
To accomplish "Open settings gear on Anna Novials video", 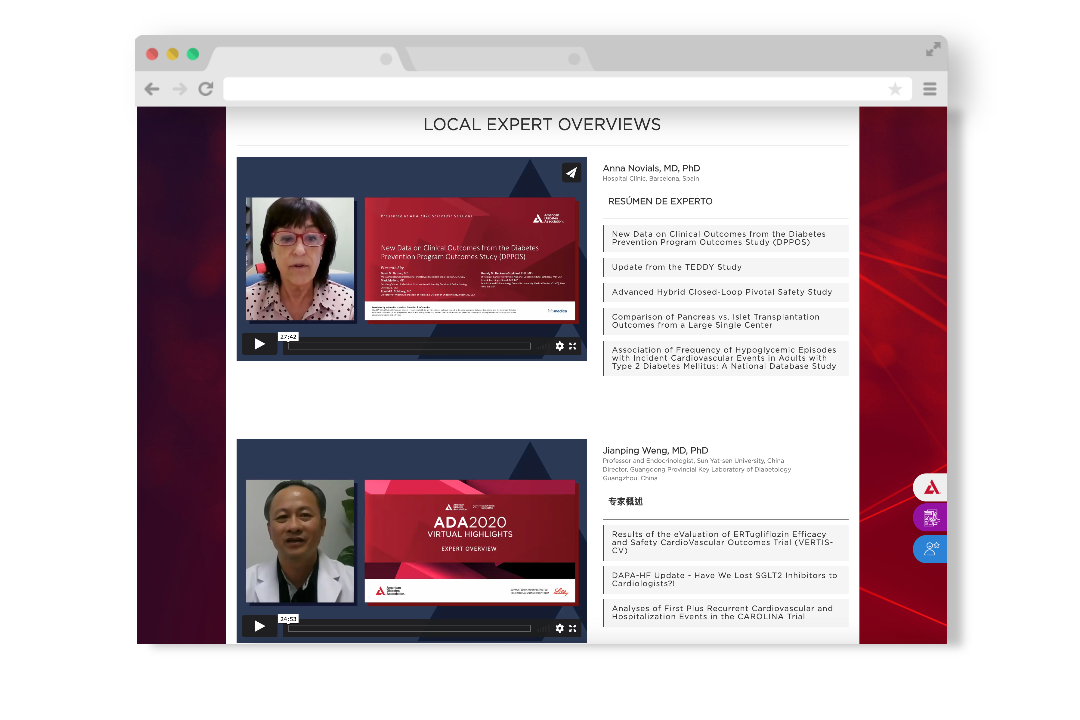I will tap(560, 346).
